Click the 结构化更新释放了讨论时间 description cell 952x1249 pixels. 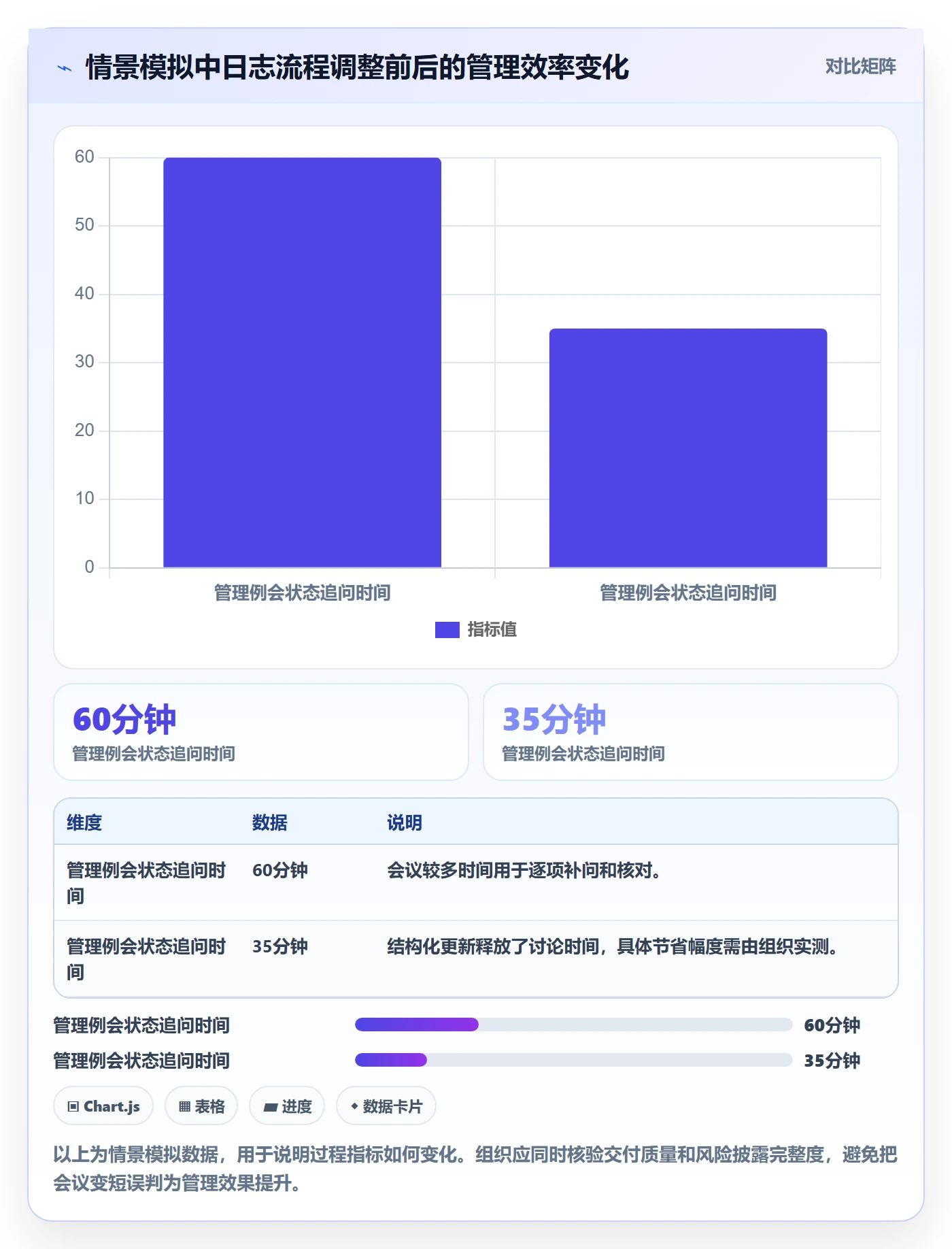pos(613,946)
